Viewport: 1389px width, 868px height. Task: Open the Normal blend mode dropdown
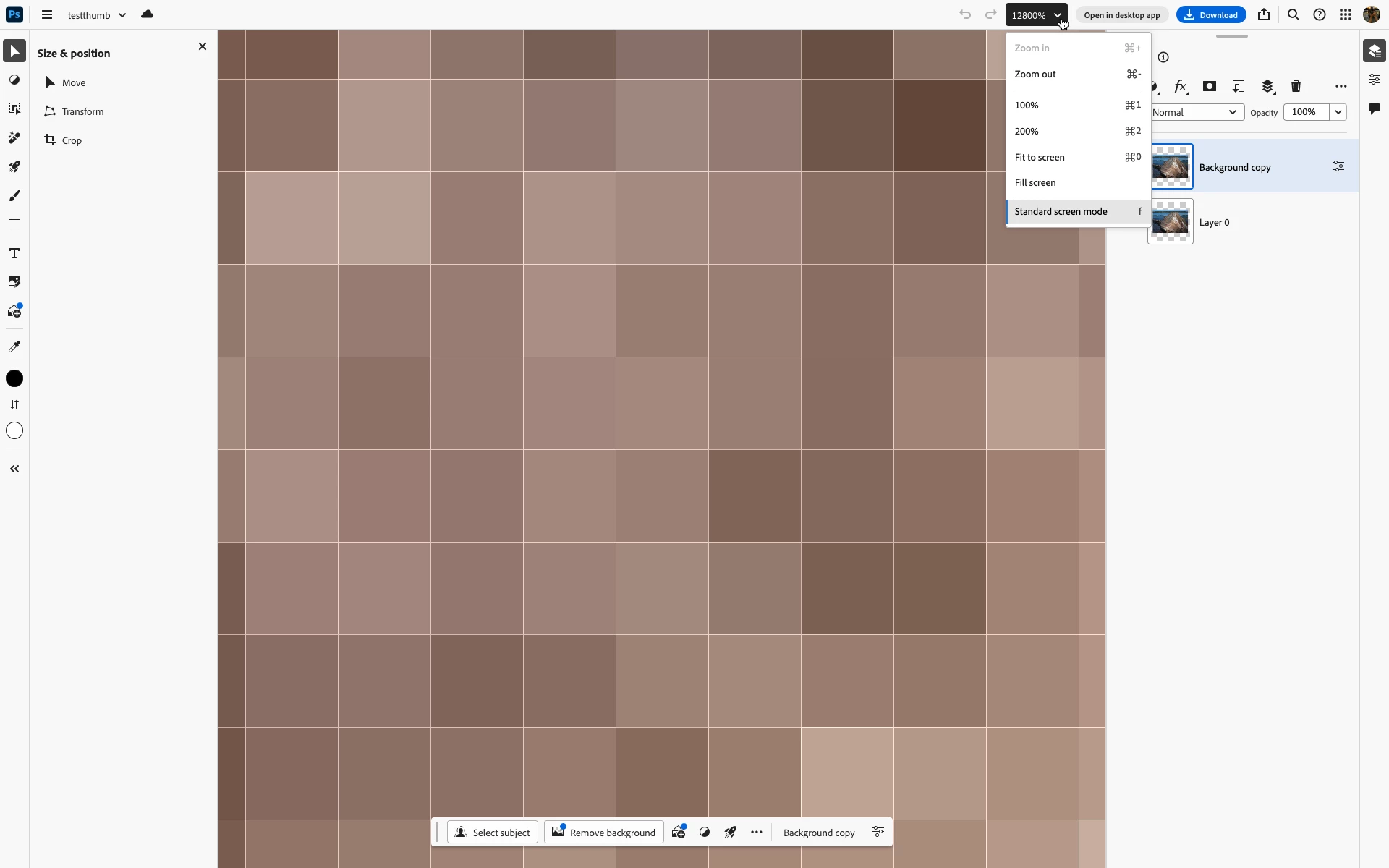tap(1194, 112)
